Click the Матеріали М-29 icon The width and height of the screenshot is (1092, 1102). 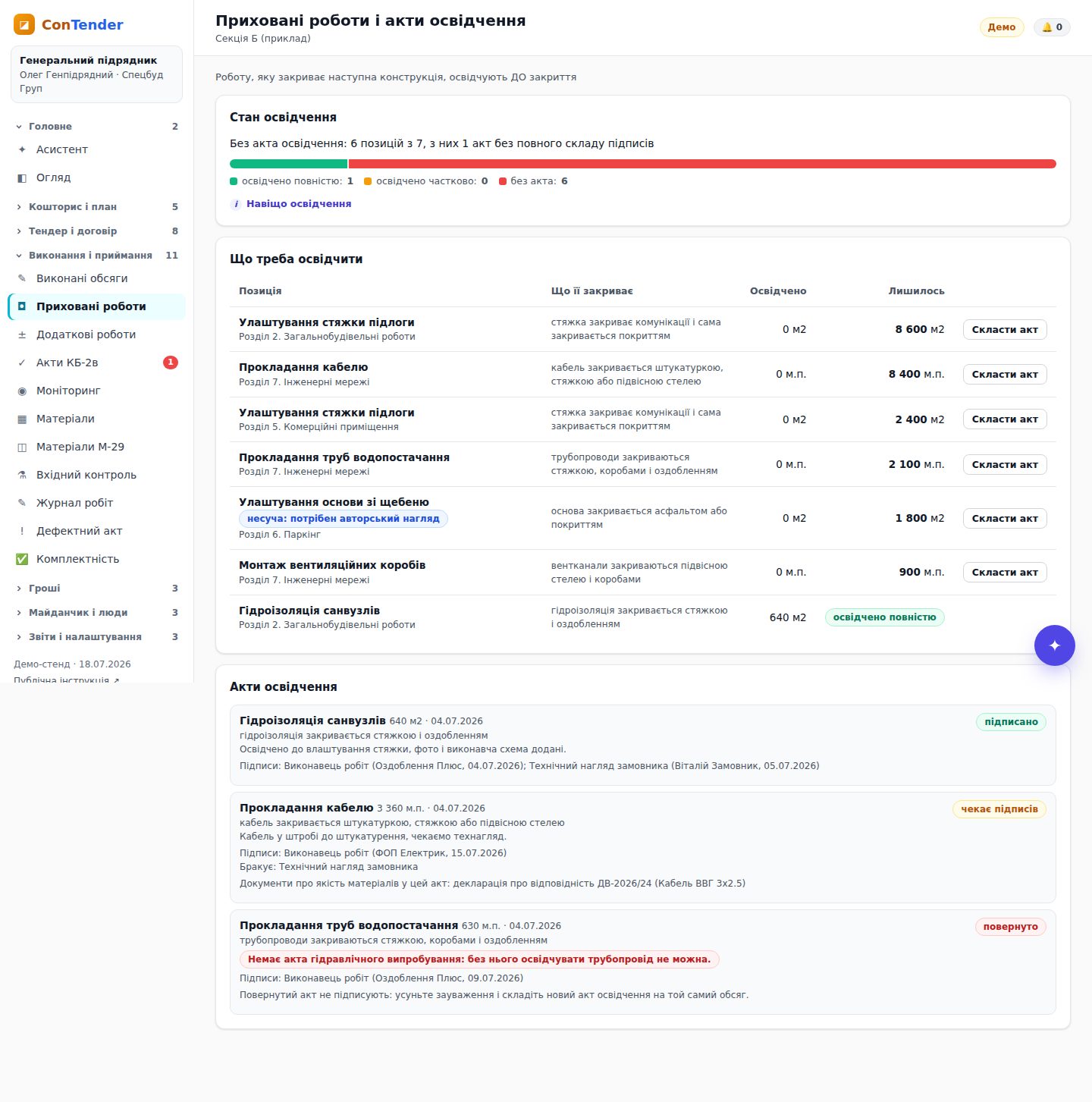coord(22,447)
